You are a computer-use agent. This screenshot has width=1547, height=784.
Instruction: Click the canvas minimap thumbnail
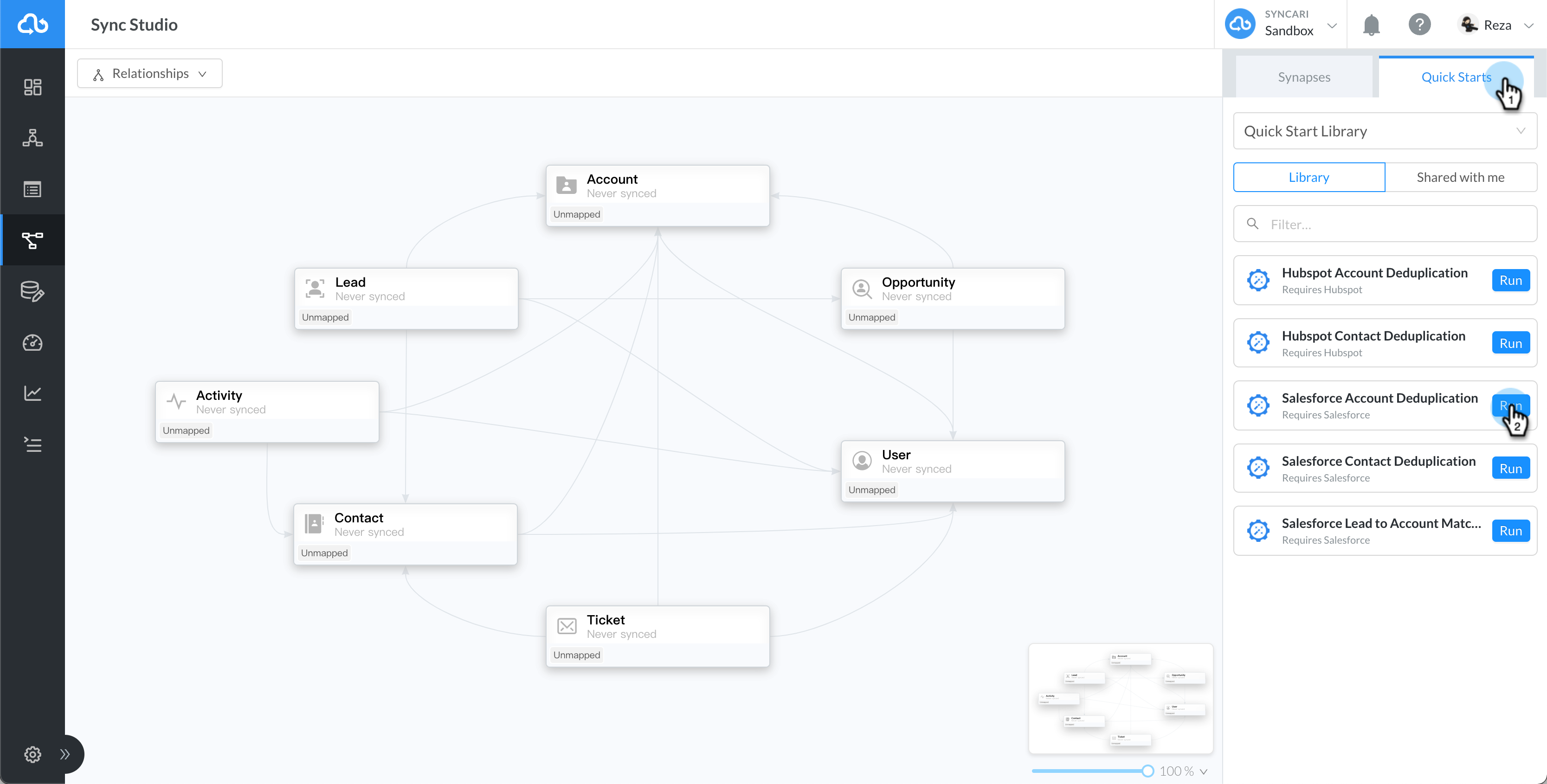click(x=1121, y=699)
